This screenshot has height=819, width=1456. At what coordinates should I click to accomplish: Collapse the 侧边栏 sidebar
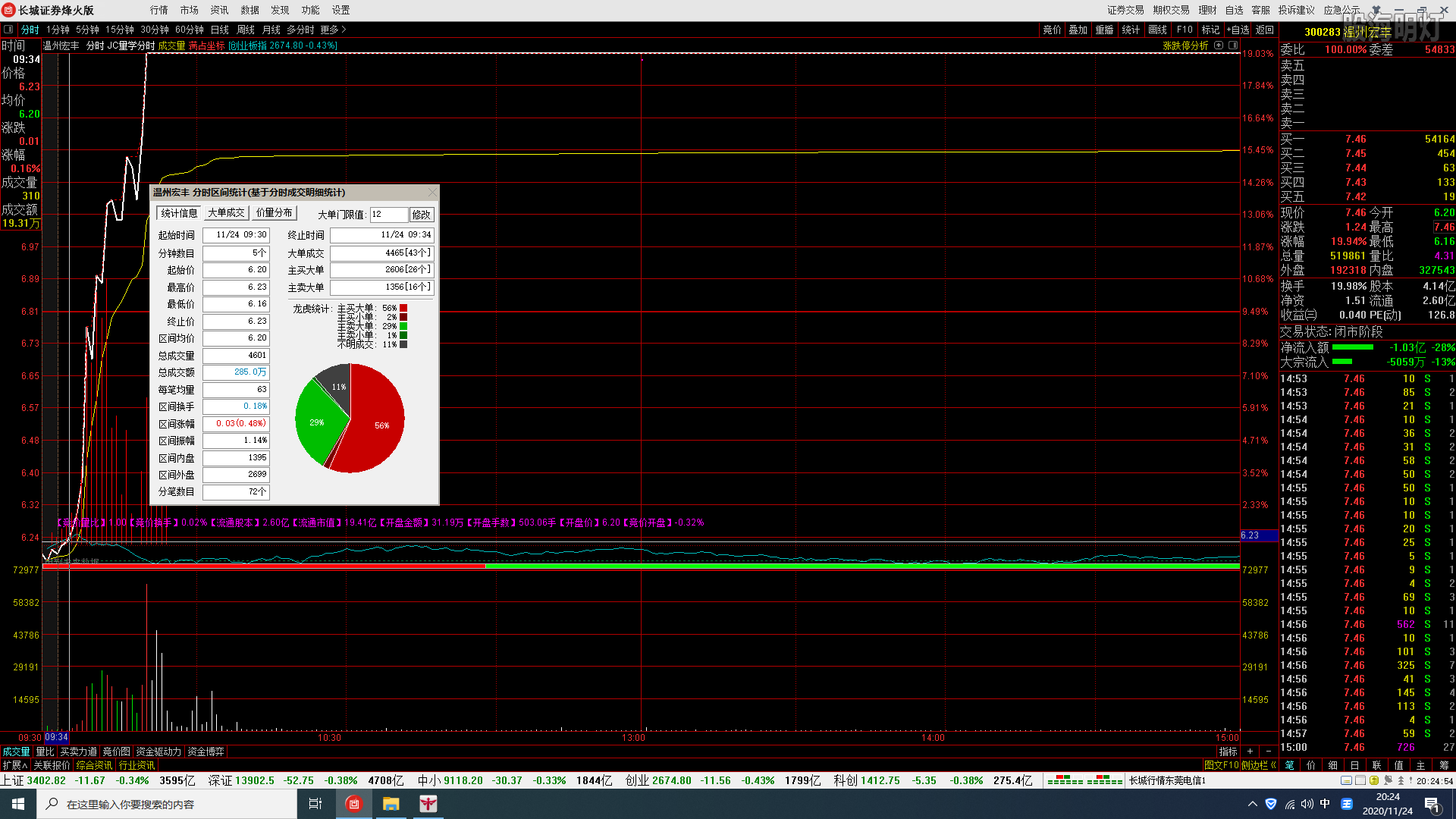click(x=1259, y=765)
